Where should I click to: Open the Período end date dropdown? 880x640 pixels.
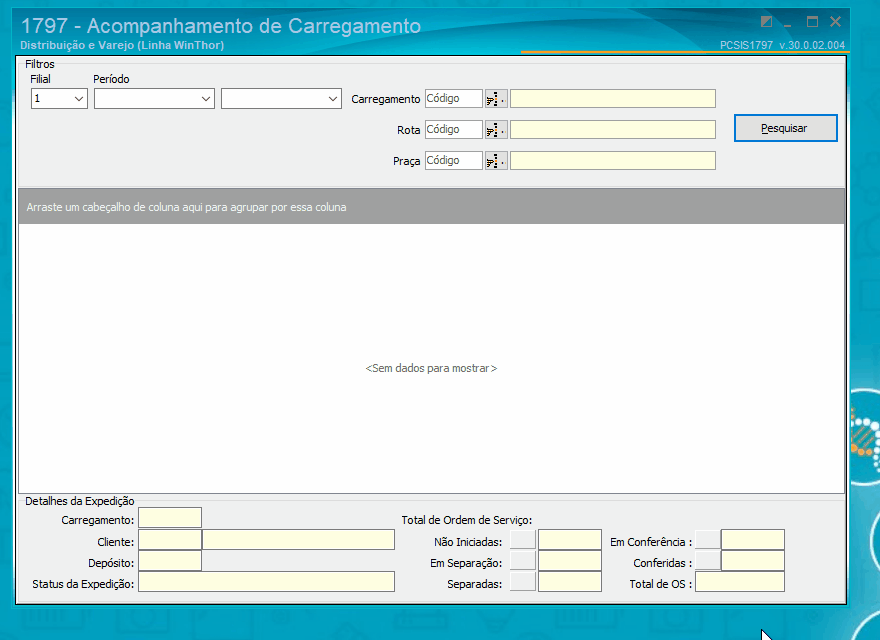click(332, 99)
